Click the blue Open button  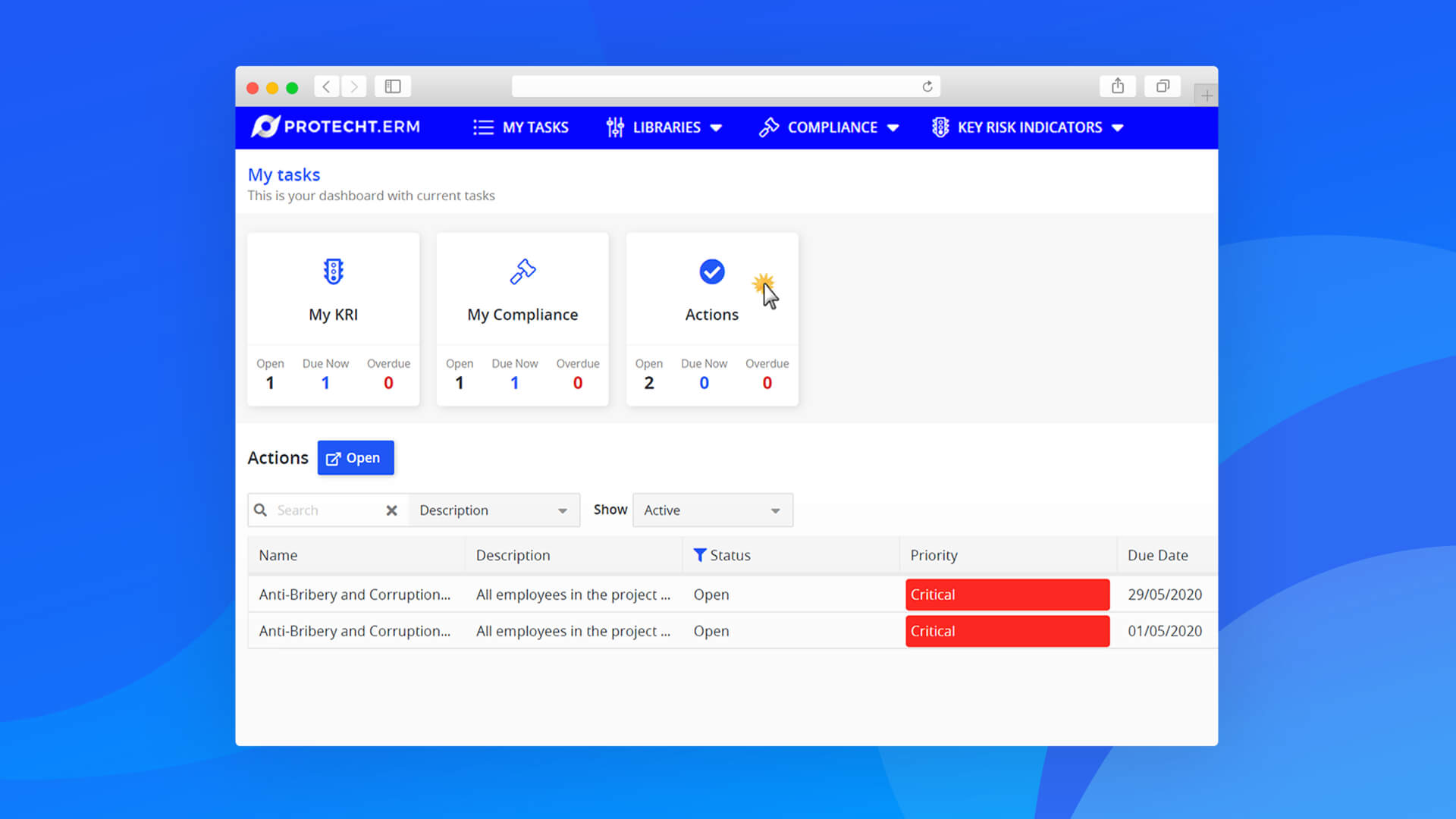coord(355,458)
